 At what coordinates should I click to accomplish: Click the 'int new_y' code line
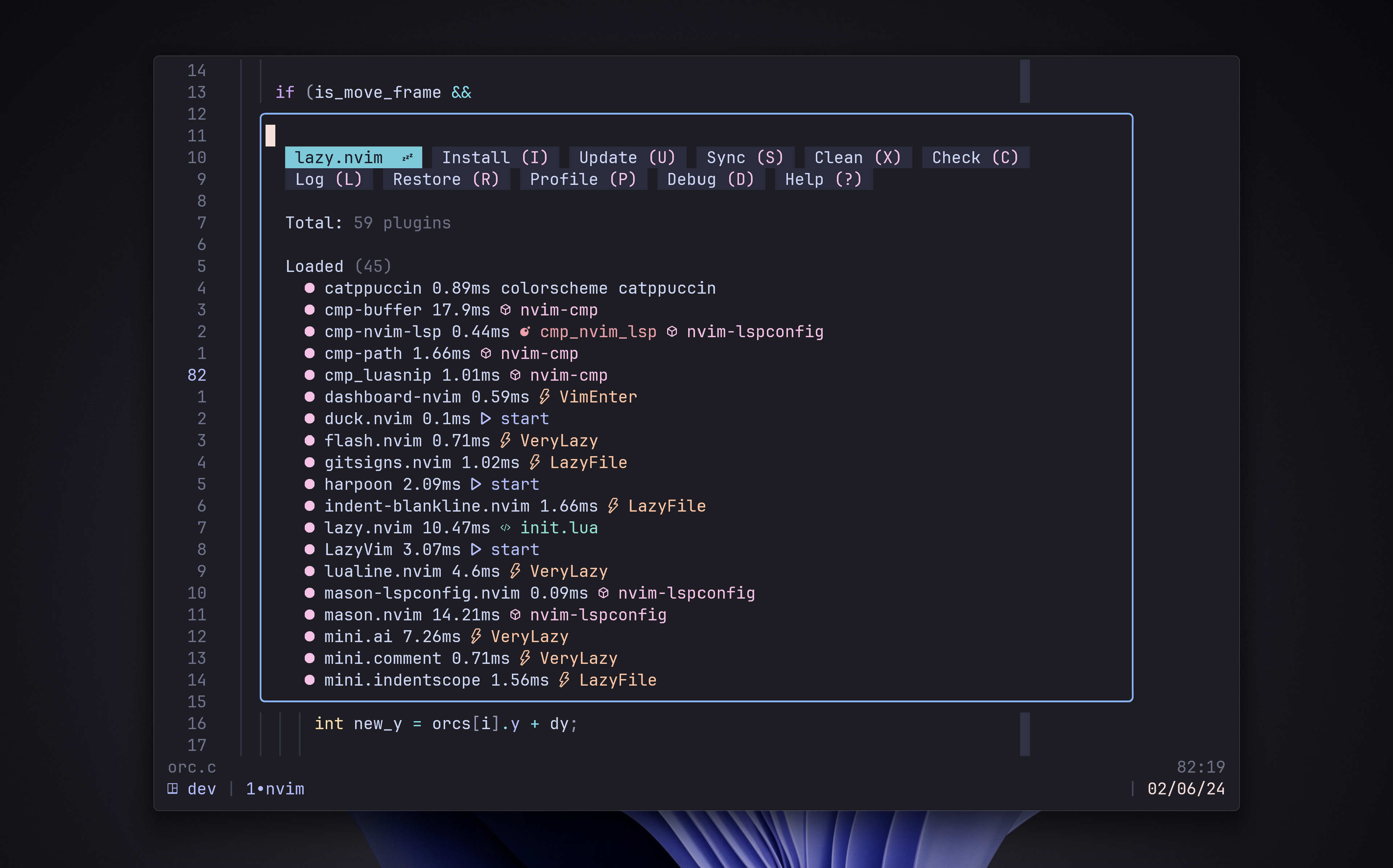[445, 723]
